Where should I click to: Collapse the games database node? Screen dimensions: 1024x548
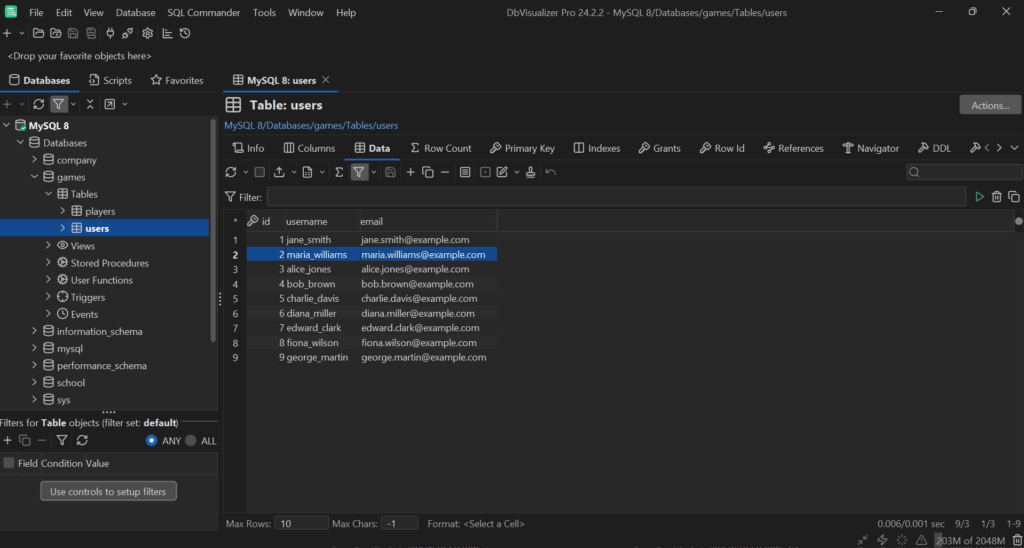coord(35,177)
